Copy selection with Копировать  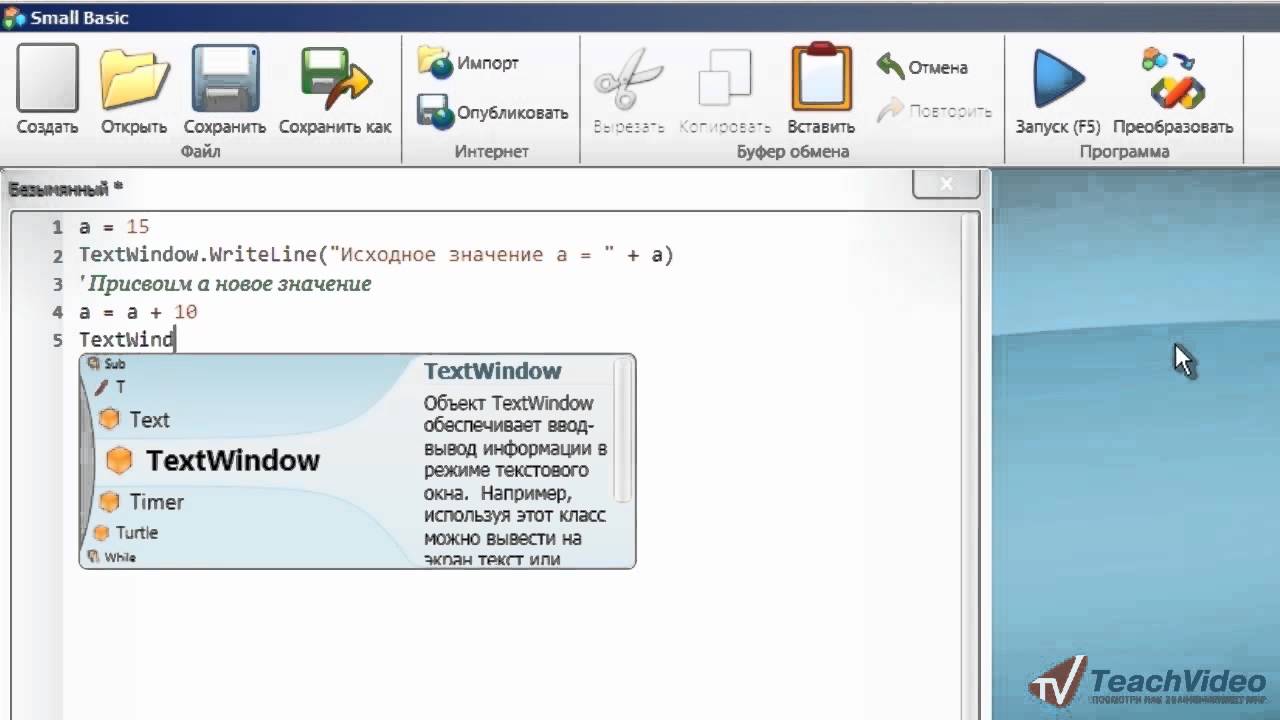(725, 90)
